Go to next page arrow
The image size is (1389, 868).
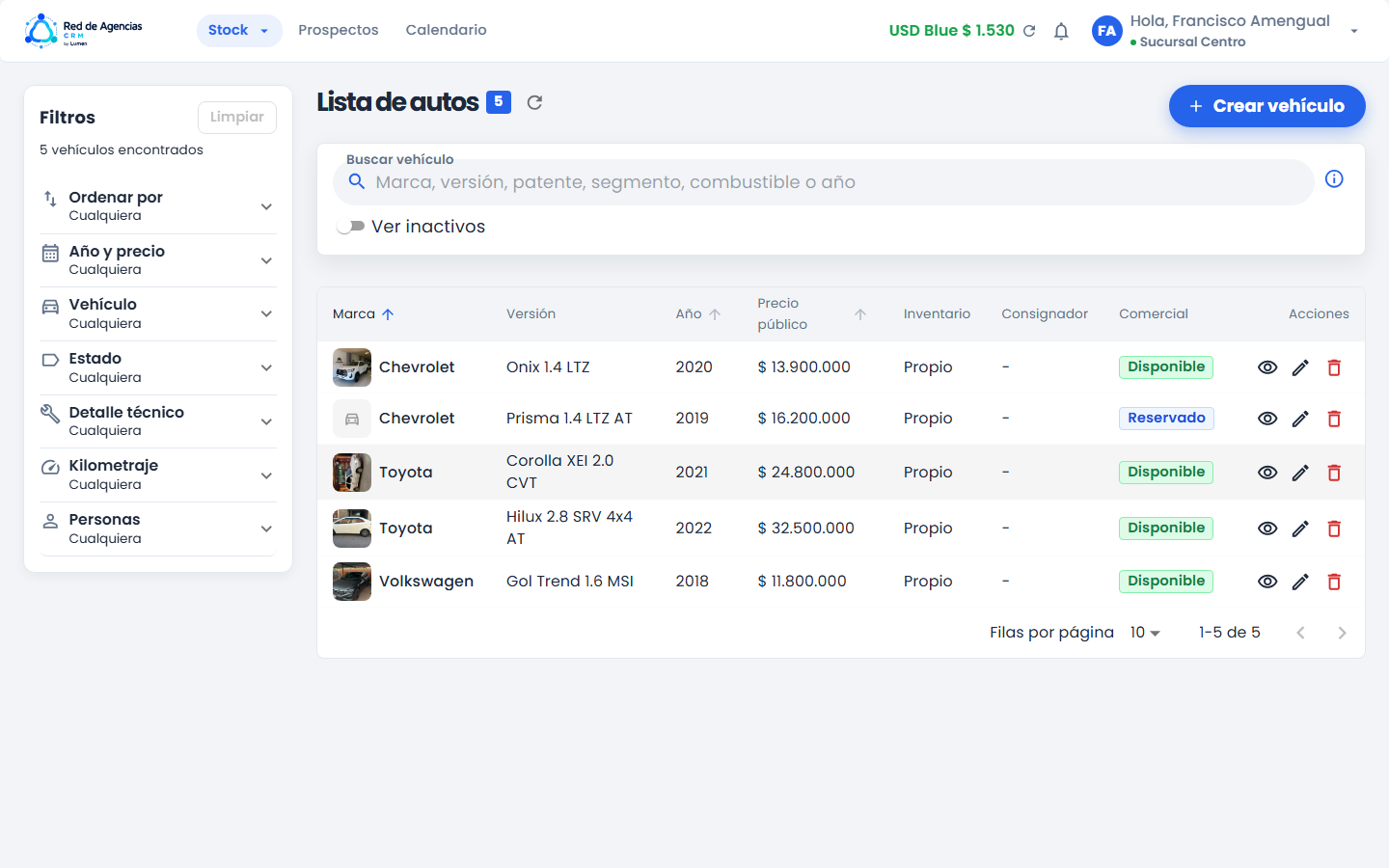tap(1342, 633)
